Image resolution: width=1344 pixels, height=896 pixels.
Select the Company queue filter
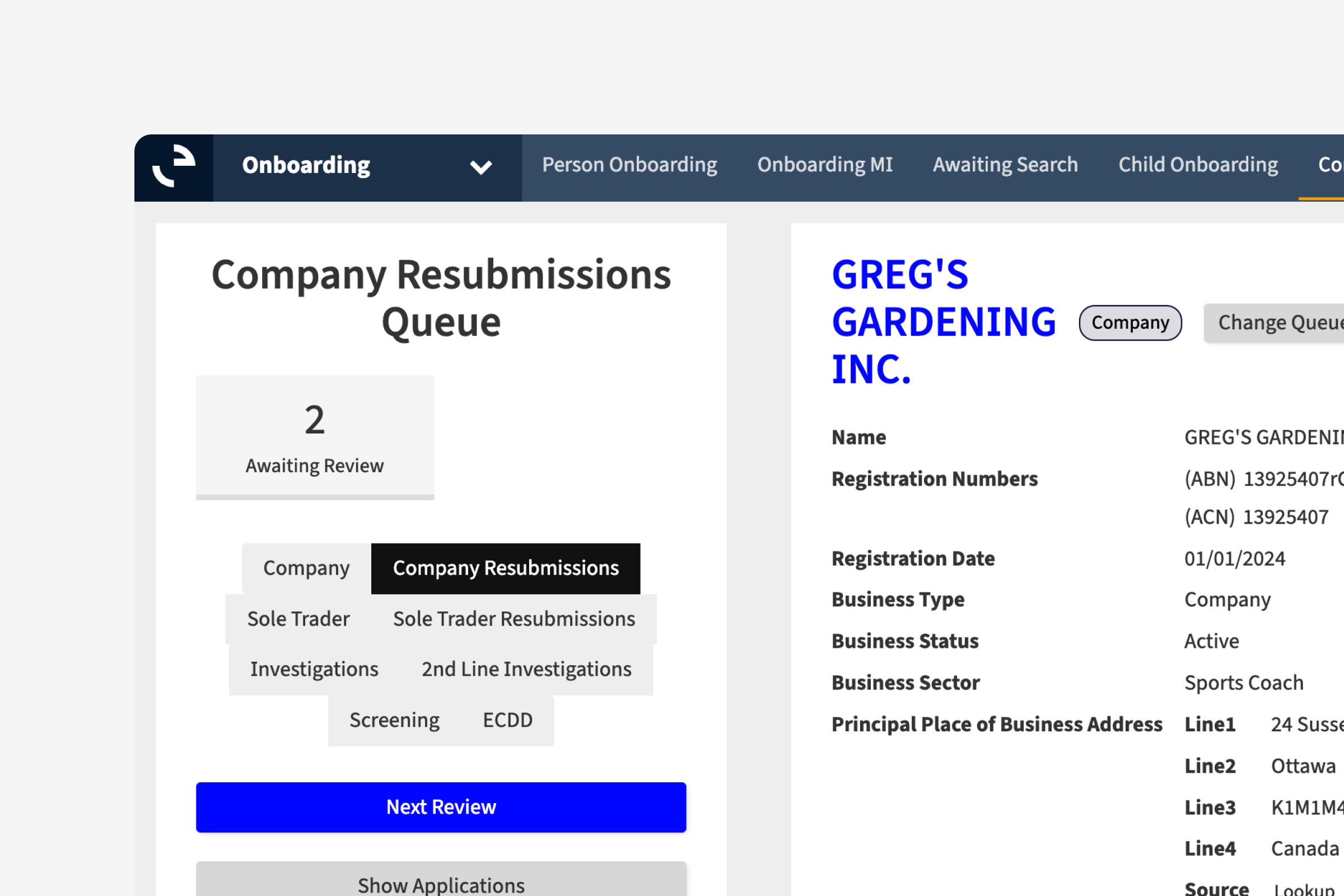tap(306, 568)
